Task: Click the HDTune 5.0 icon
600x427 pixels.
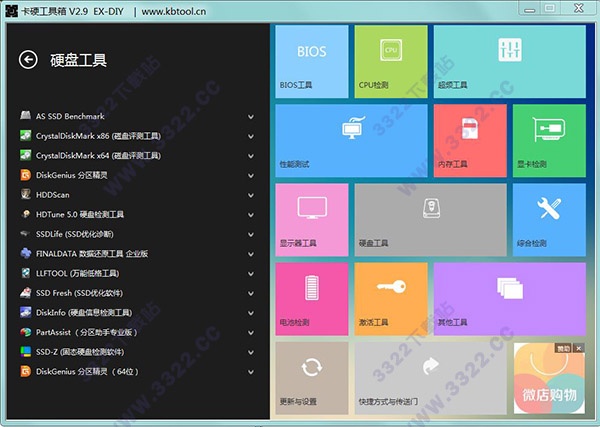Action: pos(26,214)
